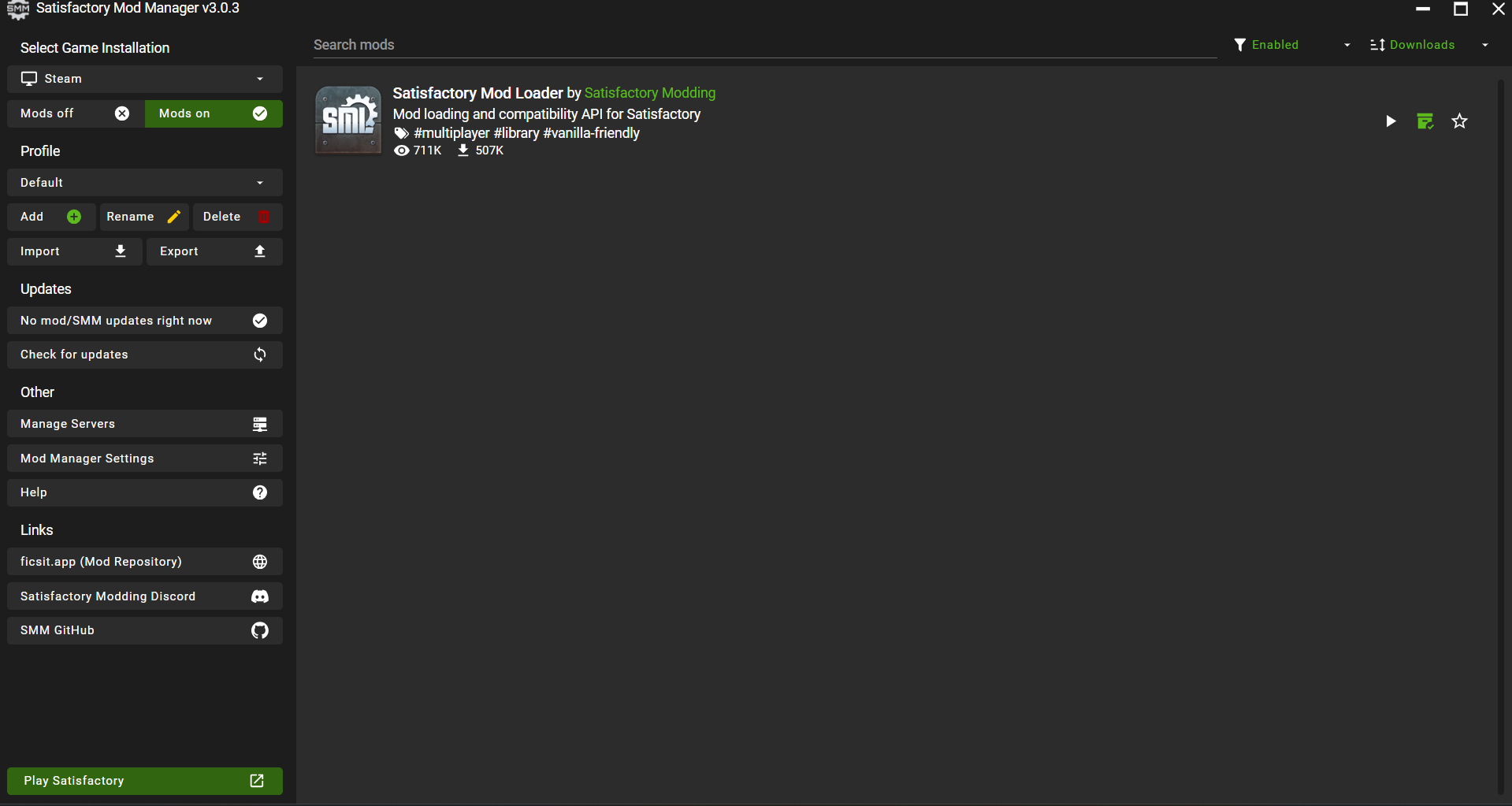Click the download arrow icon on Import
This screenshot has width=1512, height=806.
[x=121, y=251]
